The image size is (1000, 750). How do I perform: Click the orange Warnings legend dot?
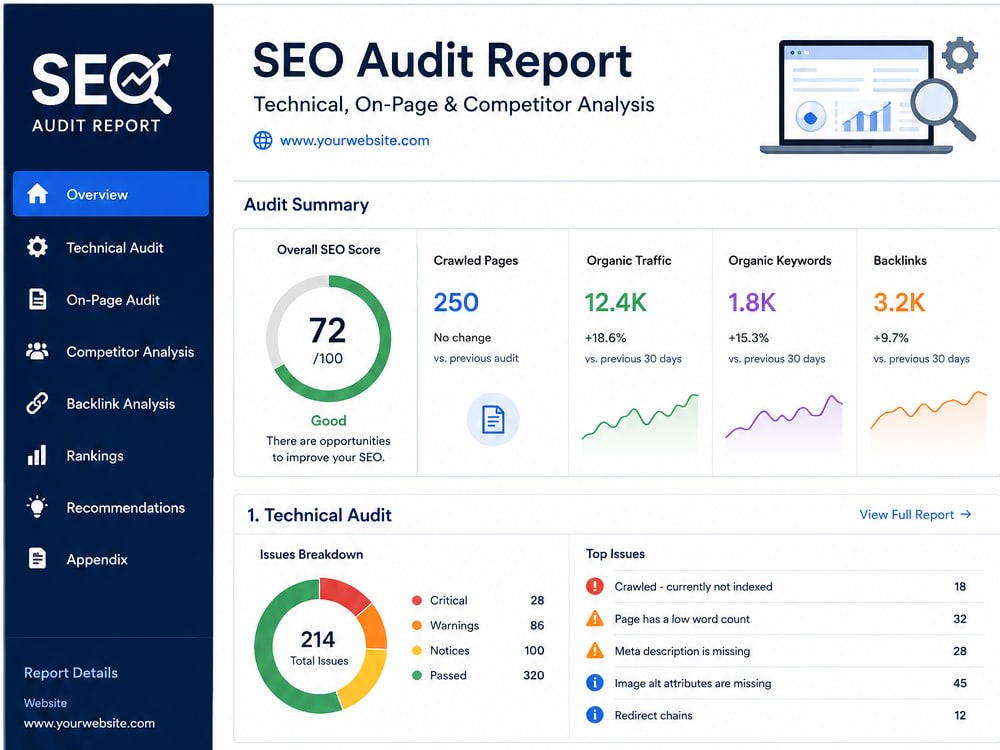(x=417, y=625)
